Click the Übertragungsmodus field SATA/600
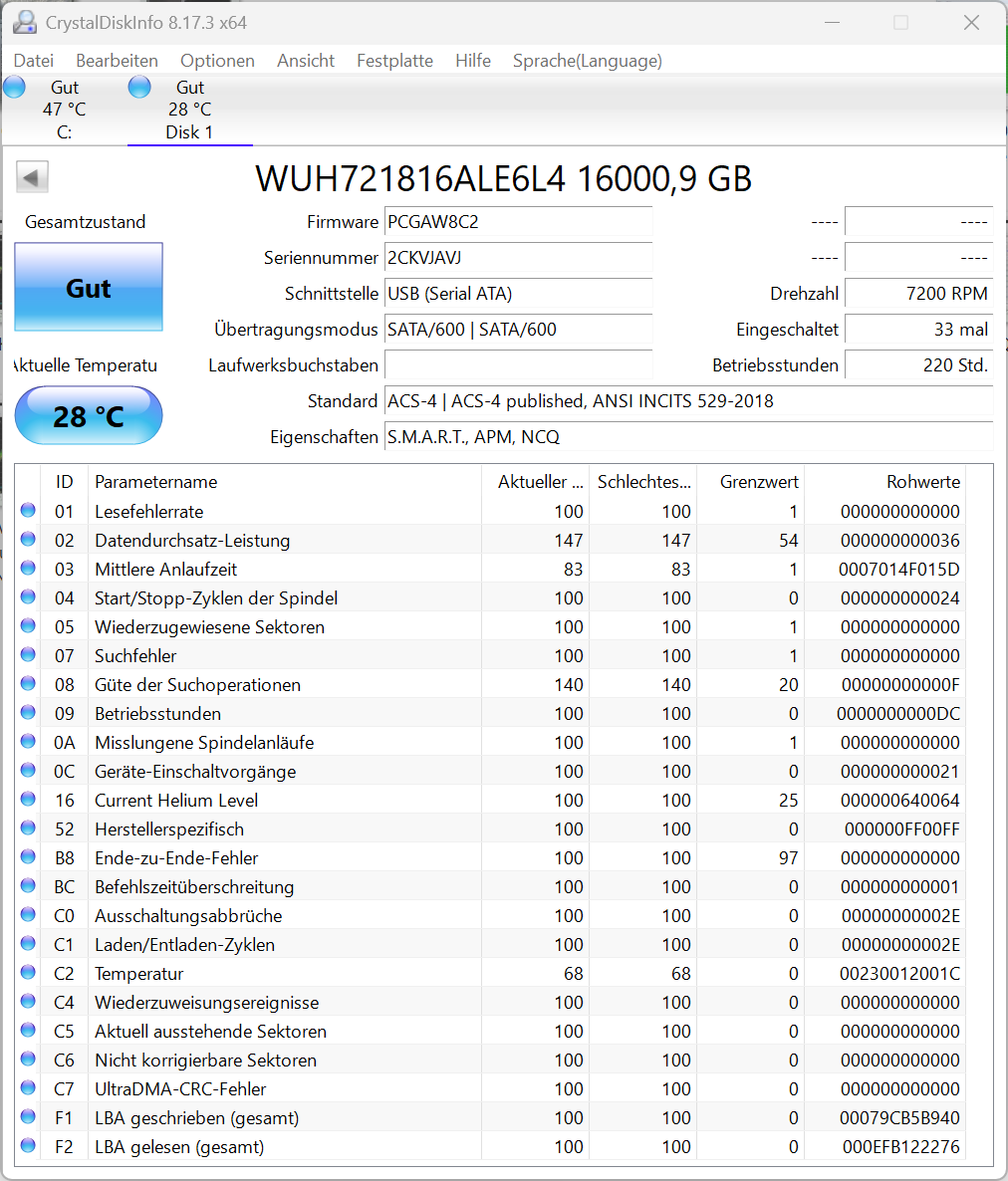This screenshot has width=1008, height=1181. point(518,330)
